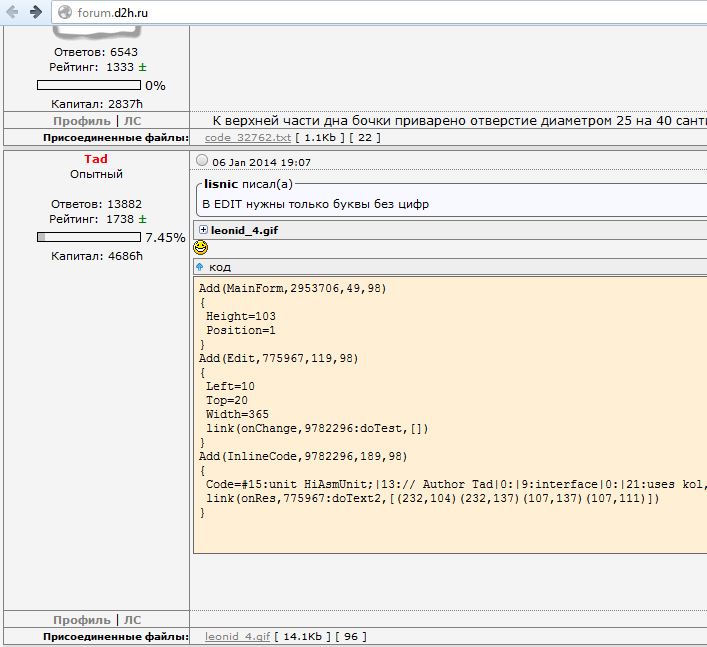
Task: Click the blue diamond icon beside 'код'
Action: (200, 267)
